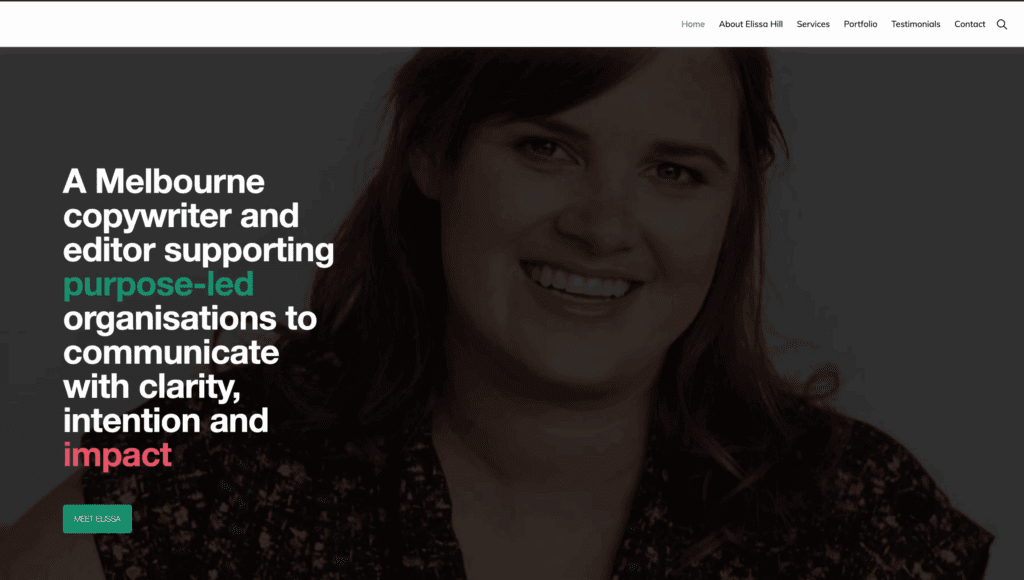This screenshot has height=580, width=1024.
Task: Open the Contact navigation link
Action: [969, 24]
